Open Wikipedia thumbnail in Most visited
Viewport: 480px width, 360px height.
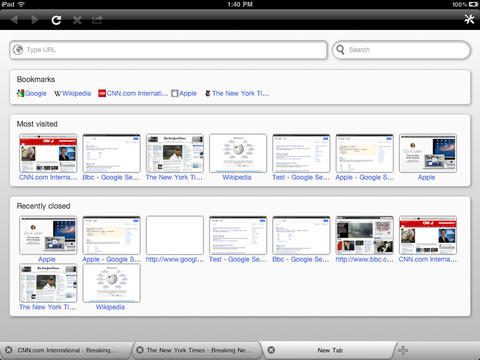click(238, 154)
